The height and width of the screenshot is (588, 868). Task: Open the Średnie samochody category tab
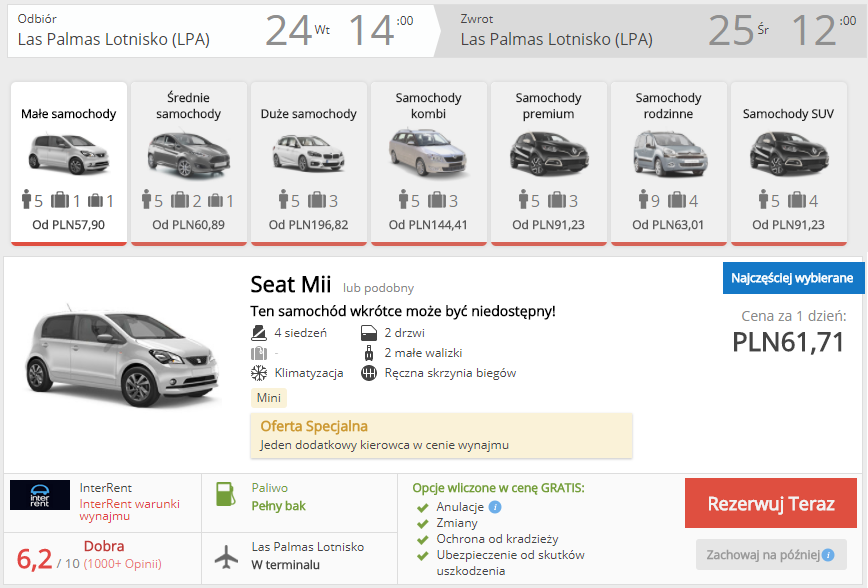189,163
